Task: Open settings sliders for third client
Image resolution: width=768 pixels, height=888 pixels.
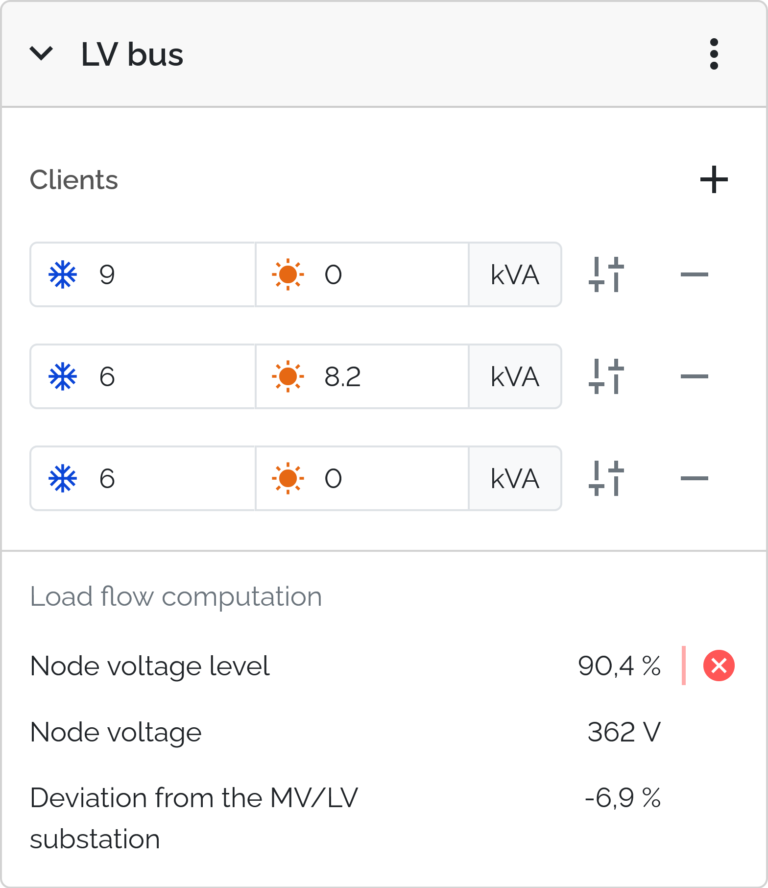Action: (x=606, y=479)
